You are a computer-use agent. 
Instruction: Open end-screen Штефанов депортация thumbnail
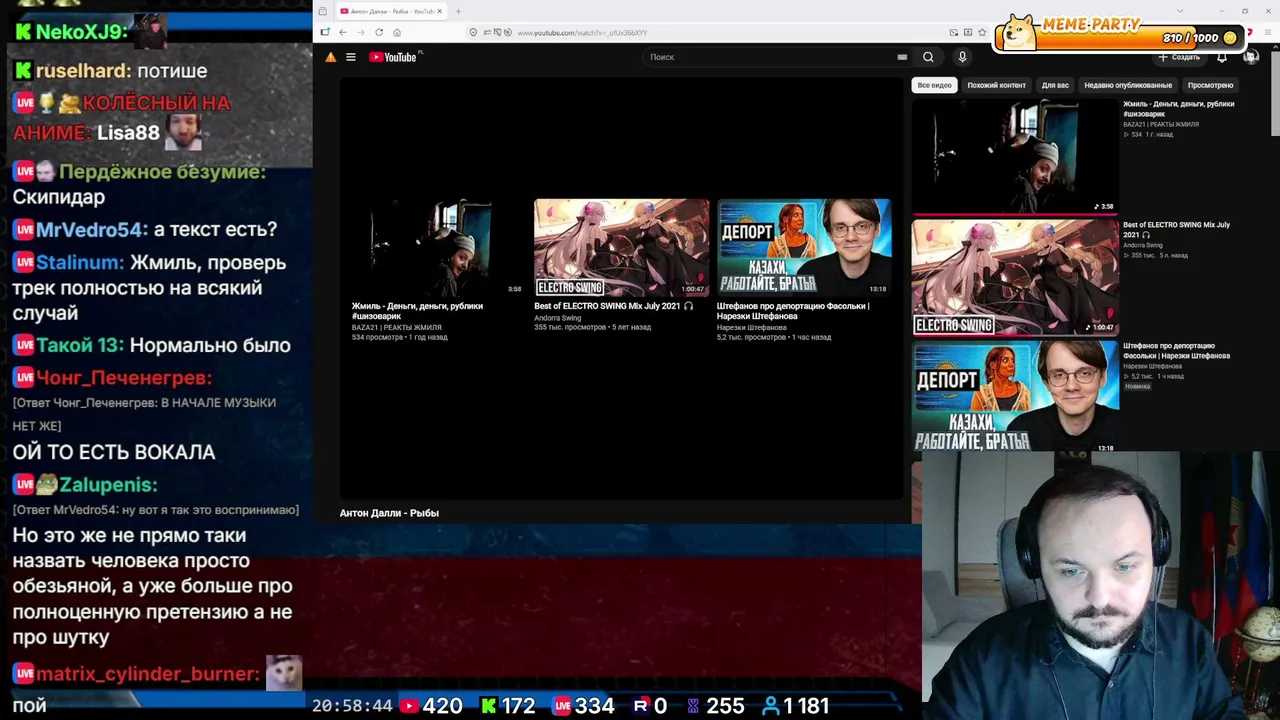click(x=803, y=247)
